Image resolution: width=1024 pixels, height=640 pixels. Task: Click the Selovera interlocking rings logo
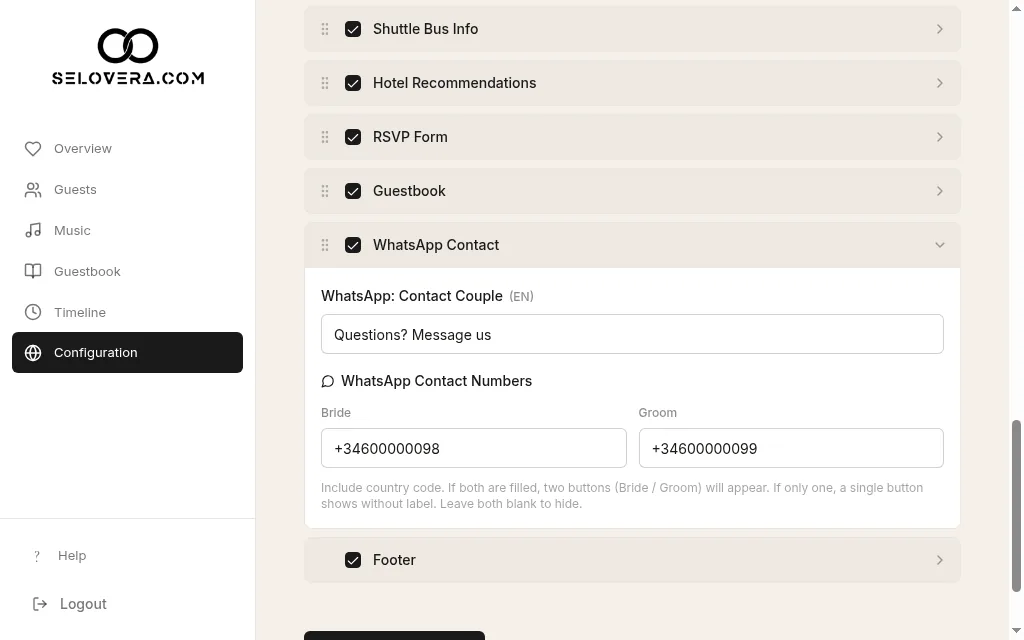128,46
